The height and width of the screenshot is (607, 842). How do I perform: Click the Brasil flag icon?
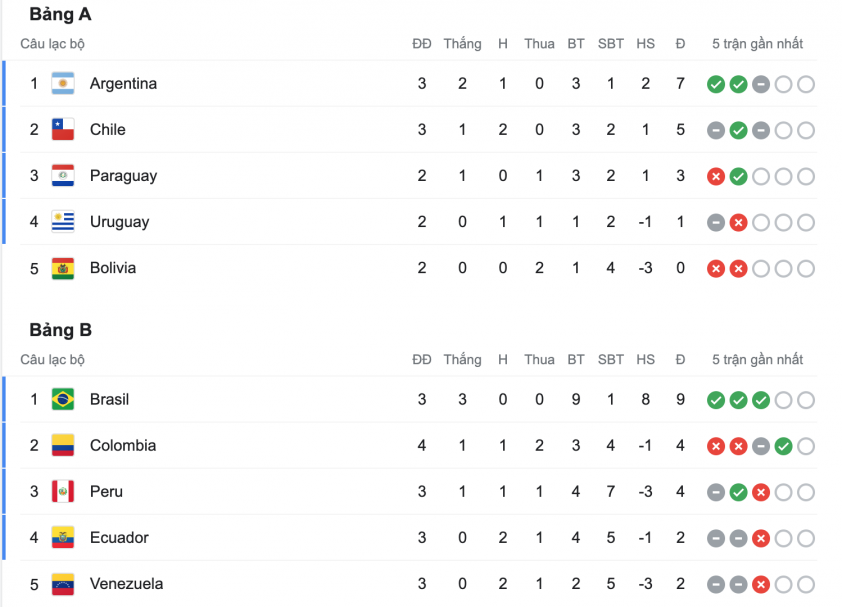pos(63,400)
